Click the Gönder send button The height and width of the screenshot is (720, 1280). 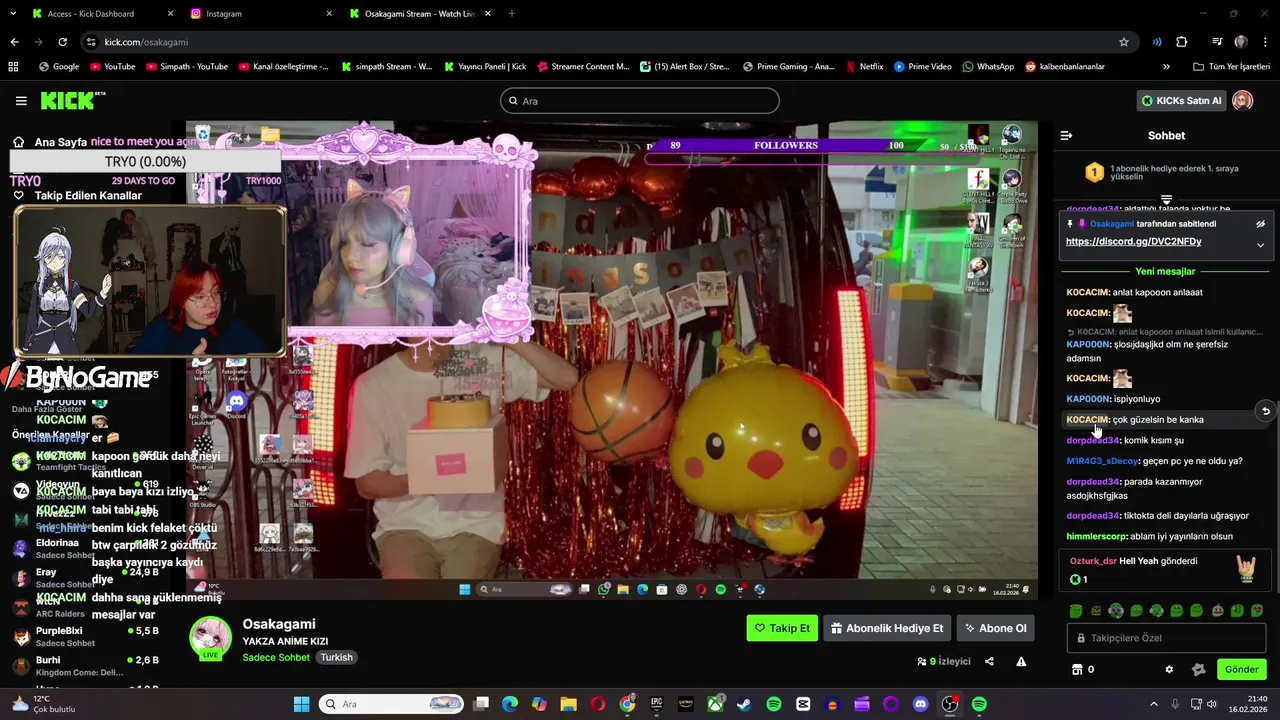click(x=1242, y=669)
